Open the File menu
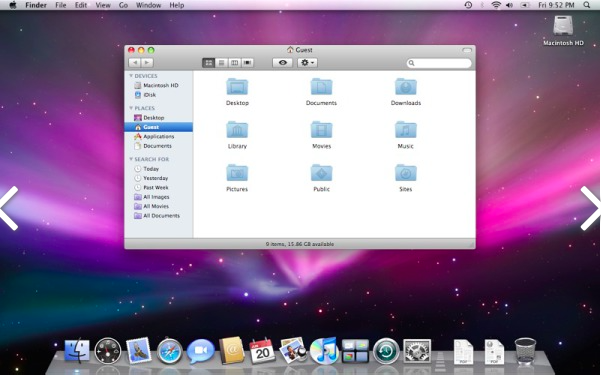This screenshot has height=377, width=601. [x=61, y=5]
